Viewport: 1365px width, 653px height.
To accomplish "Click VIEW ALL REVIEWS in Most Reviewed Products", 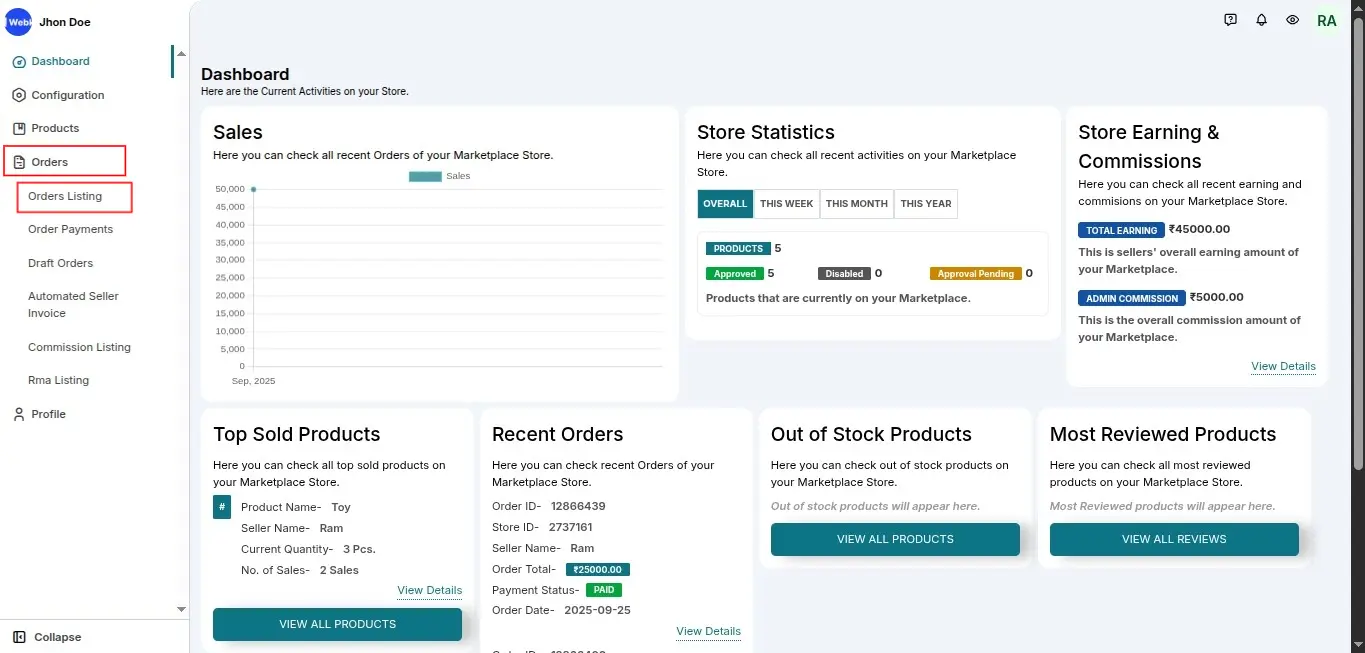I will point(1174,539).
